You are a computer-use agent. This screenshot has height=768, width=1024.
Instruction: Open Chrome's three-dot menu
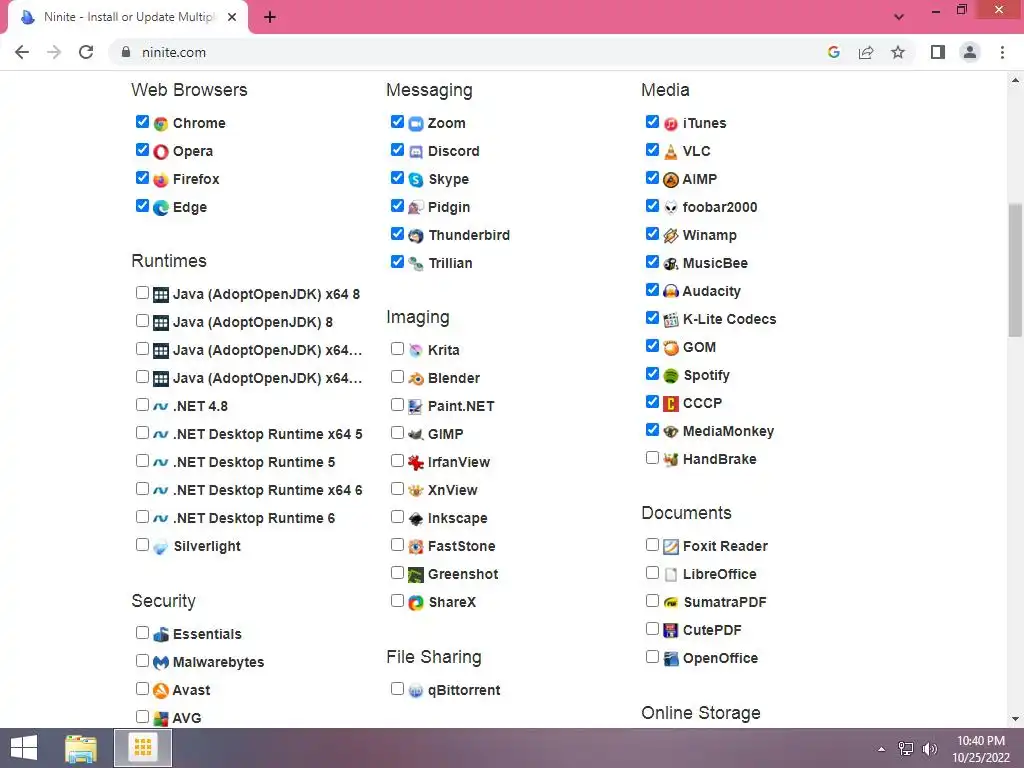point(1002,52)
